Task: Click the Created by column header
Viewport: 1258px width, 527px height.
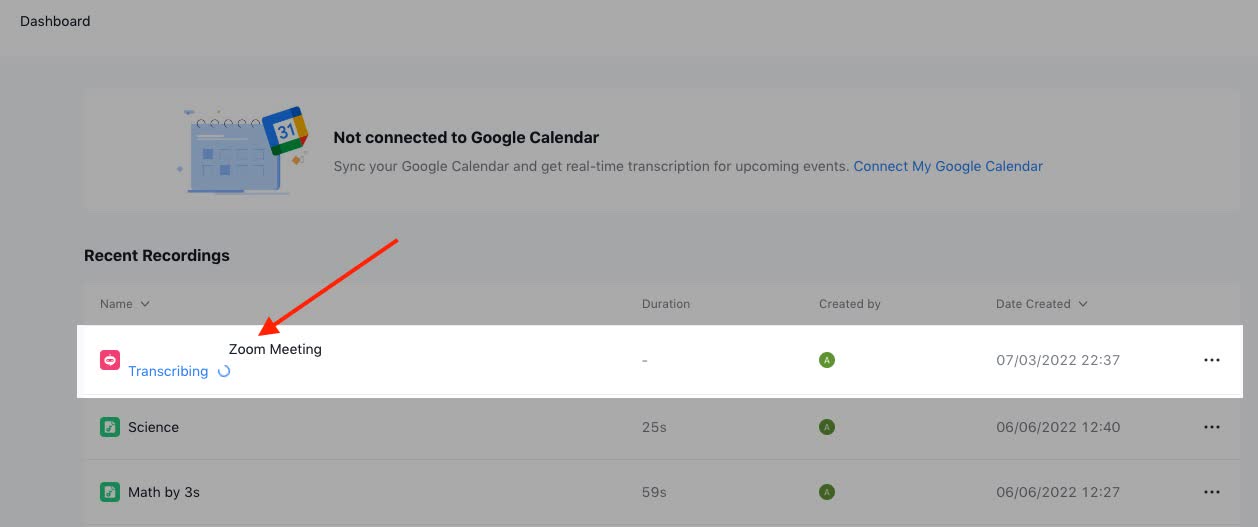Action: coord(850,304)
